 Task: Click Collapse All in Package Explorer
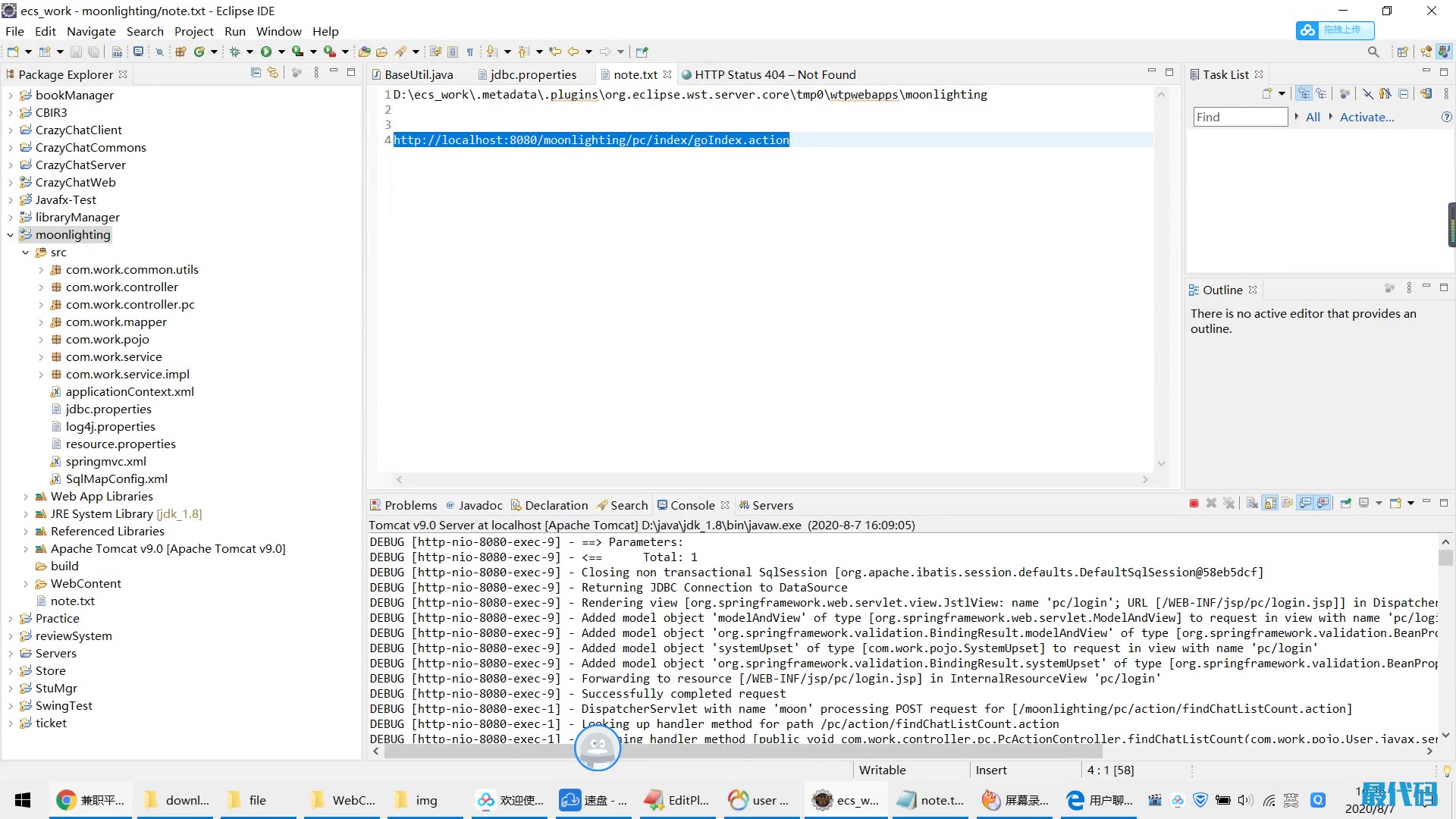(x=256, y=73)
